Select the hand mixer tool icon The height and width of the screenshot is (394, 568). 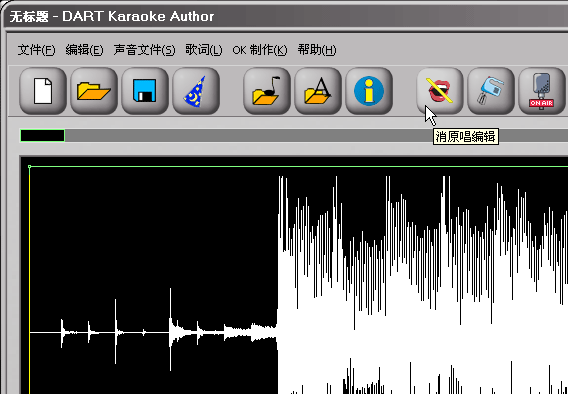(491, 91)
